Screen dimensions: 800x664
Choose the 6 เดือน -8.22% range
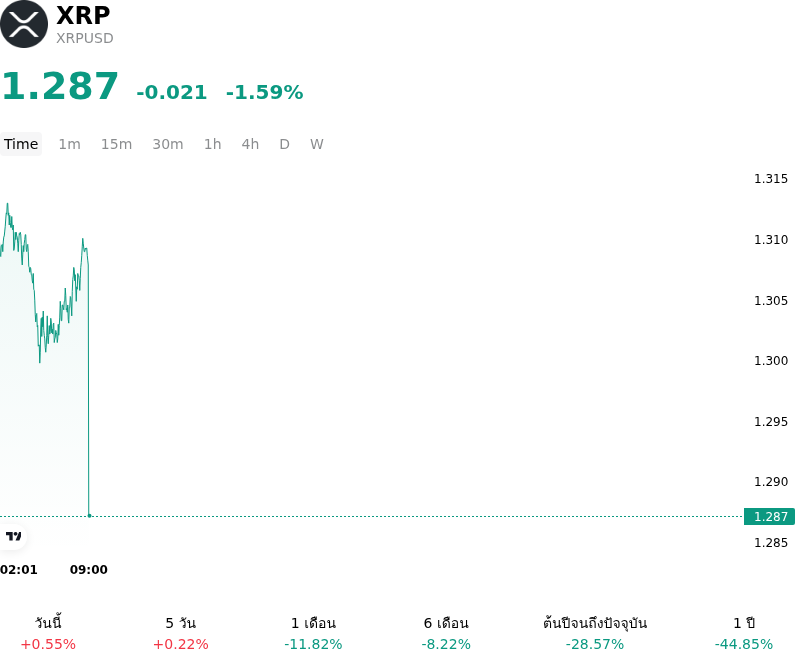tap(446, 633)
